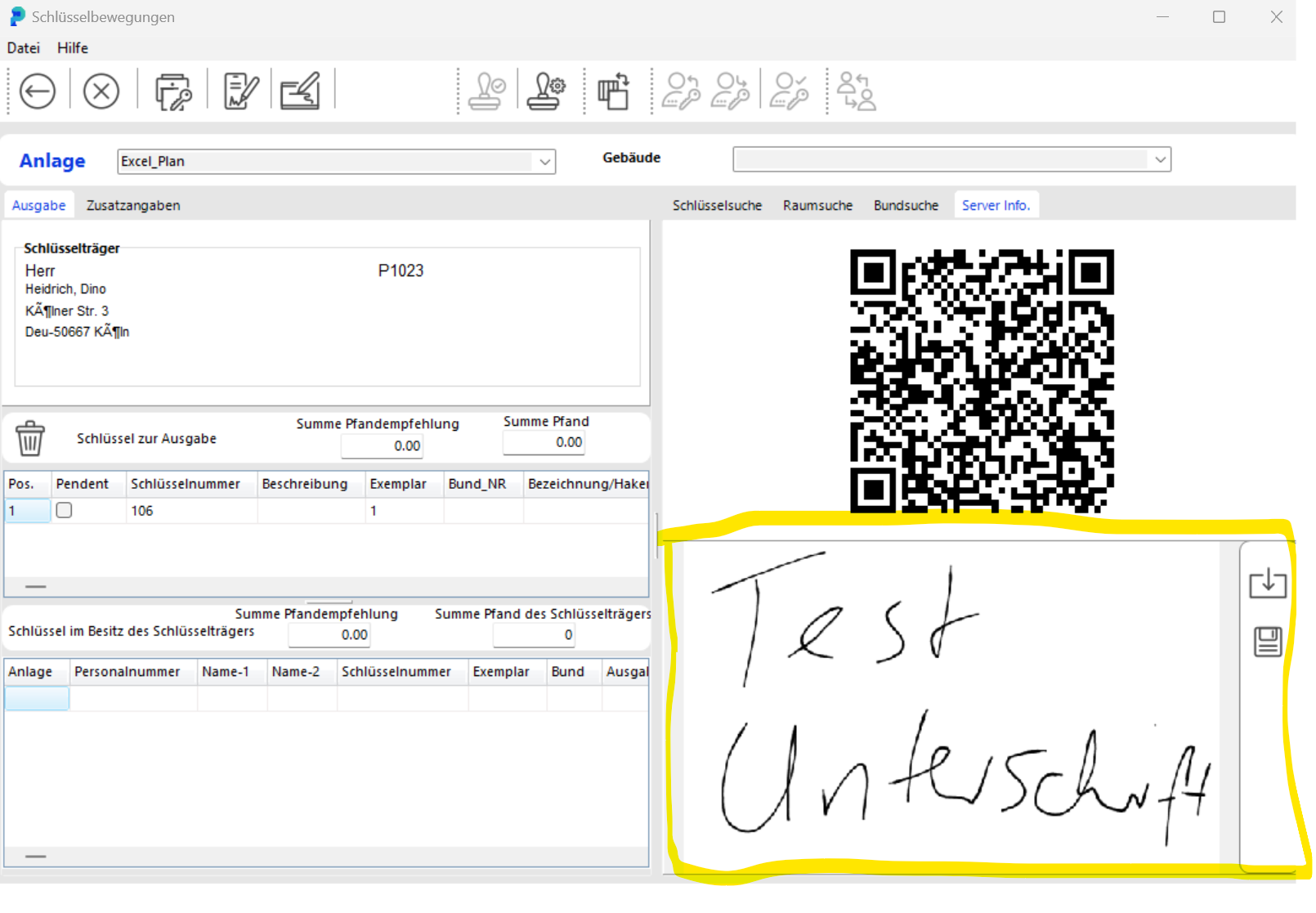Click the stamp with gear settings icon

[x=546, y=91]
